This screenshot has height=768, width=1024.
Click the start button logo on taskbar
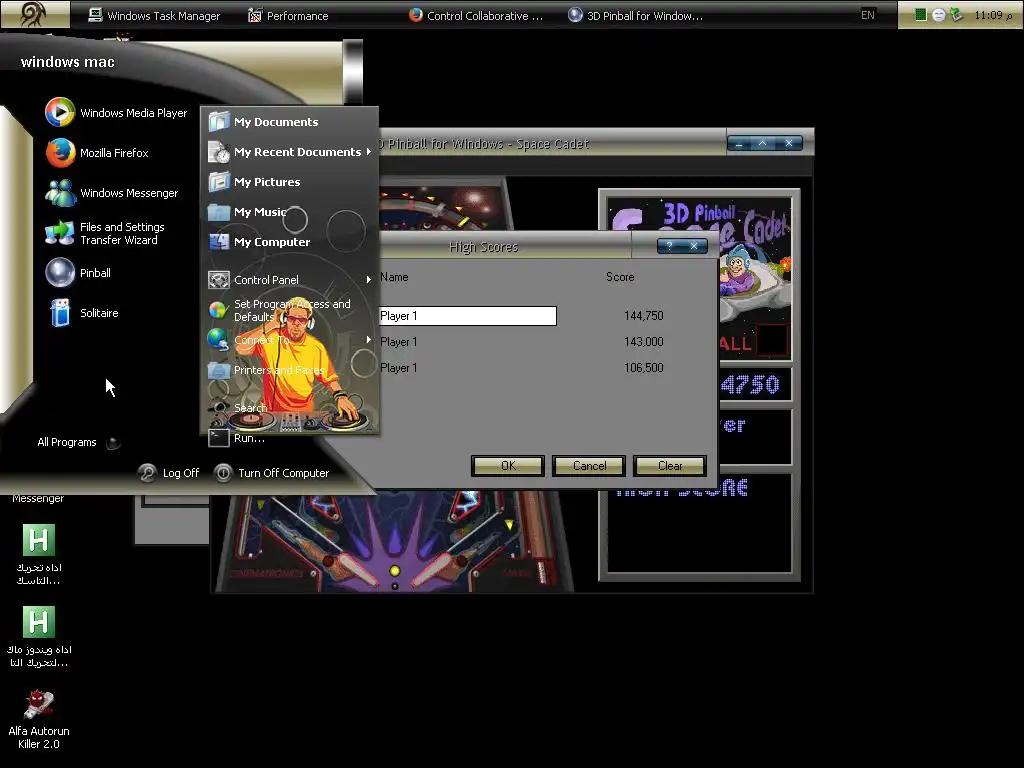(35, 14)
